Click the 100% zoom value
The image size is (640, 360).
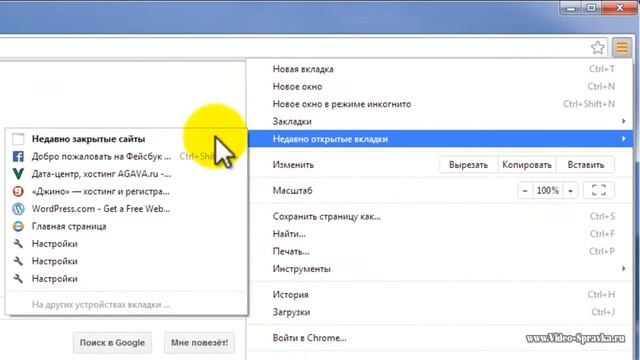tap(548, 191)
